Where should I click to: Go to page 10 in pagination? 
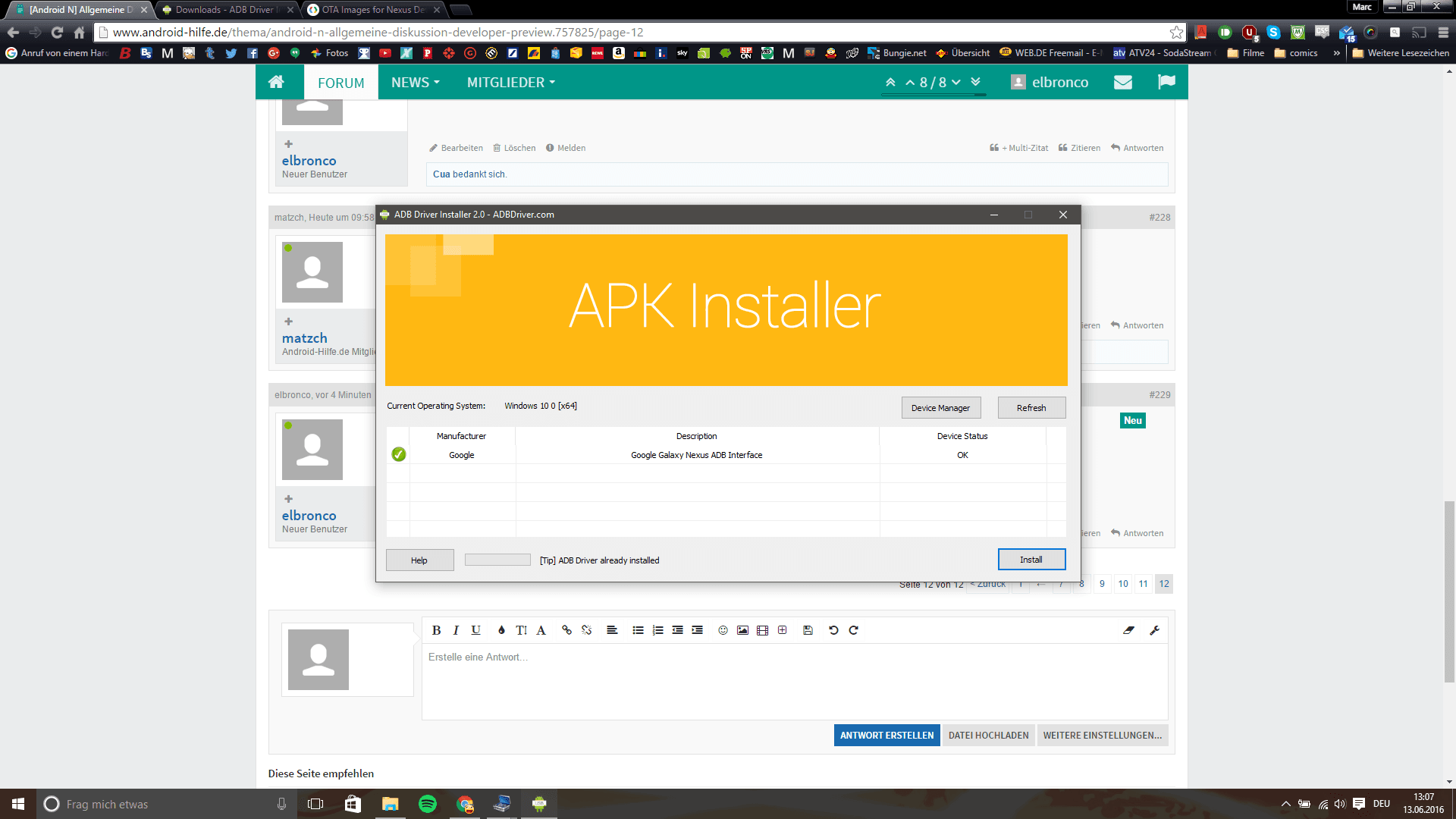(1123, 584)
